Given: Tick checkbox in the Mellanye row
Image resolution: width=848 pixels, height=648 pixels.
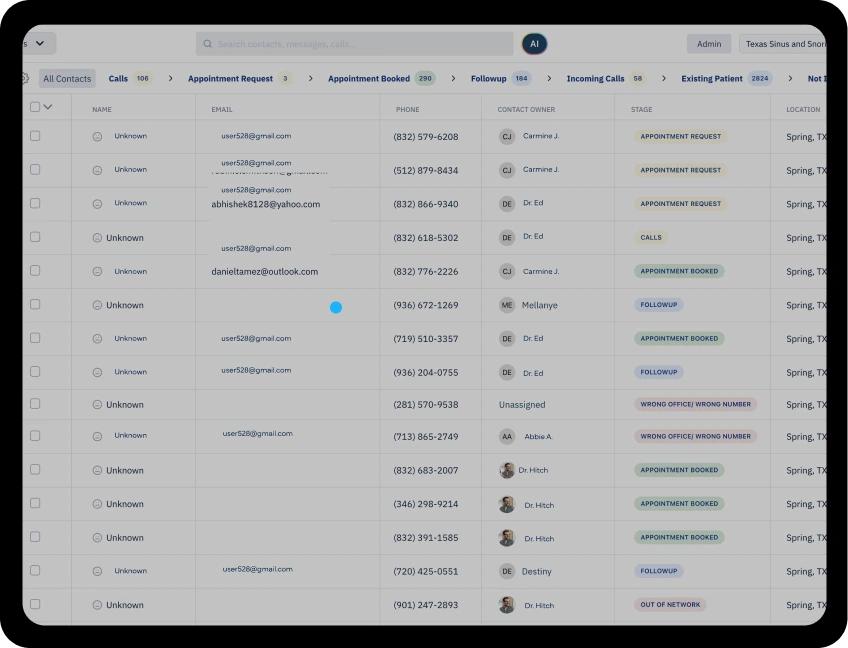Looking at the screenshot, I should [x=35, y=304].
